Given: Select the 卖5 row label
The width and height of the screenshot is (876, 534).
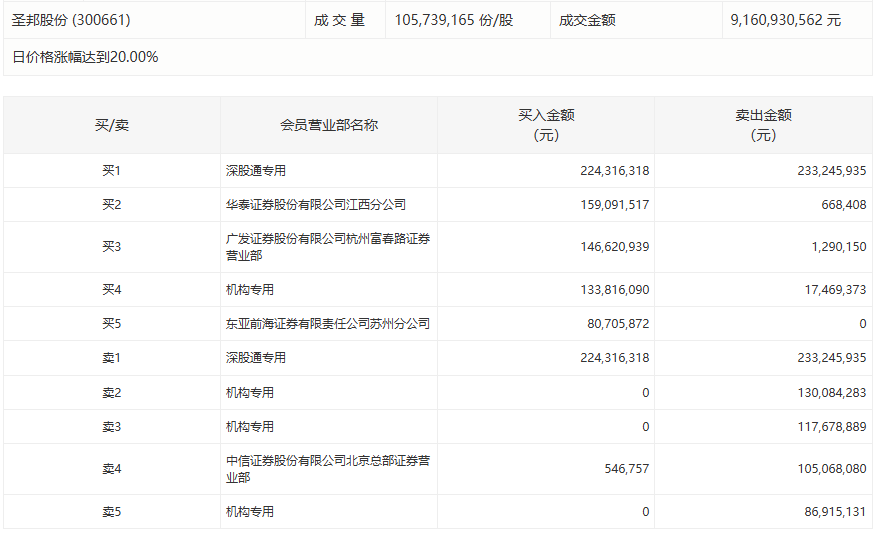Looking at the screenshot, I should pos(112,512).
